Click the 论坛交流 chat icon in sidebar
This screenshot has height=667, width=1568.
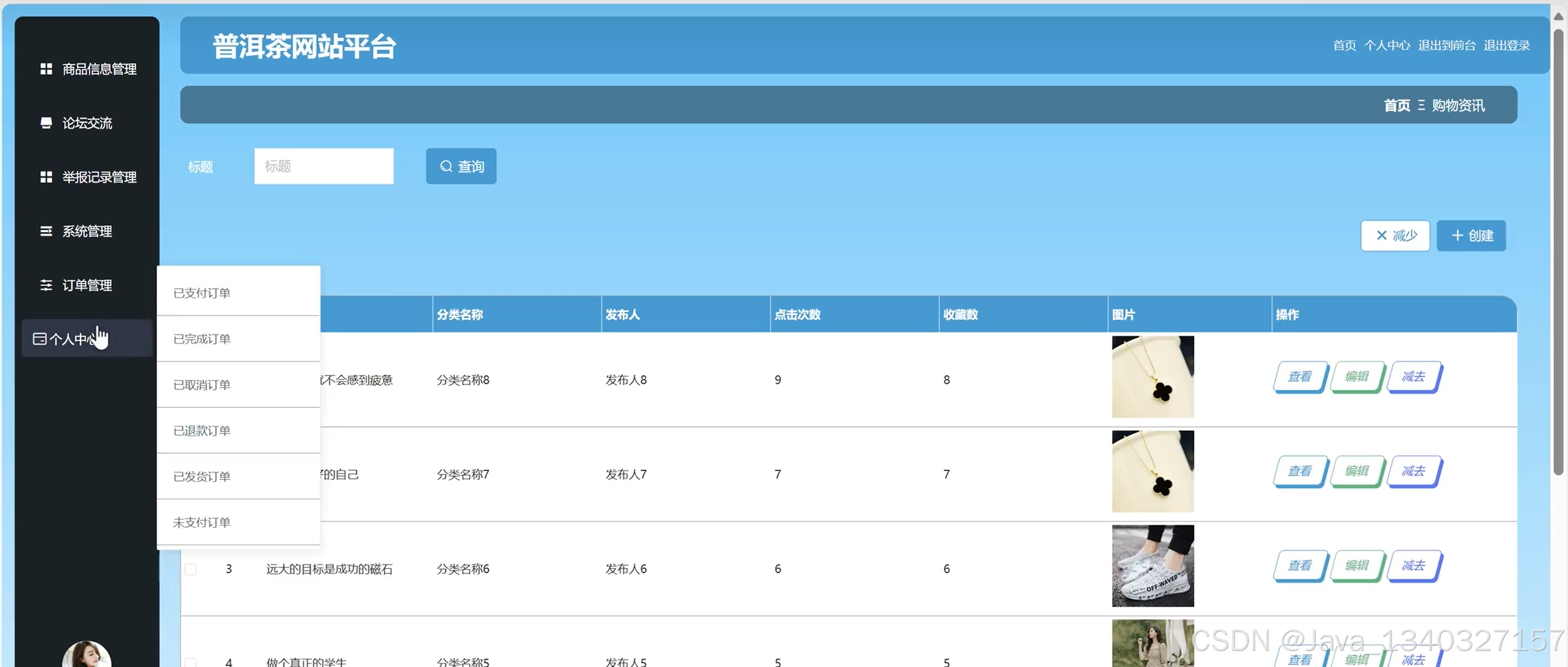point(46,123)
